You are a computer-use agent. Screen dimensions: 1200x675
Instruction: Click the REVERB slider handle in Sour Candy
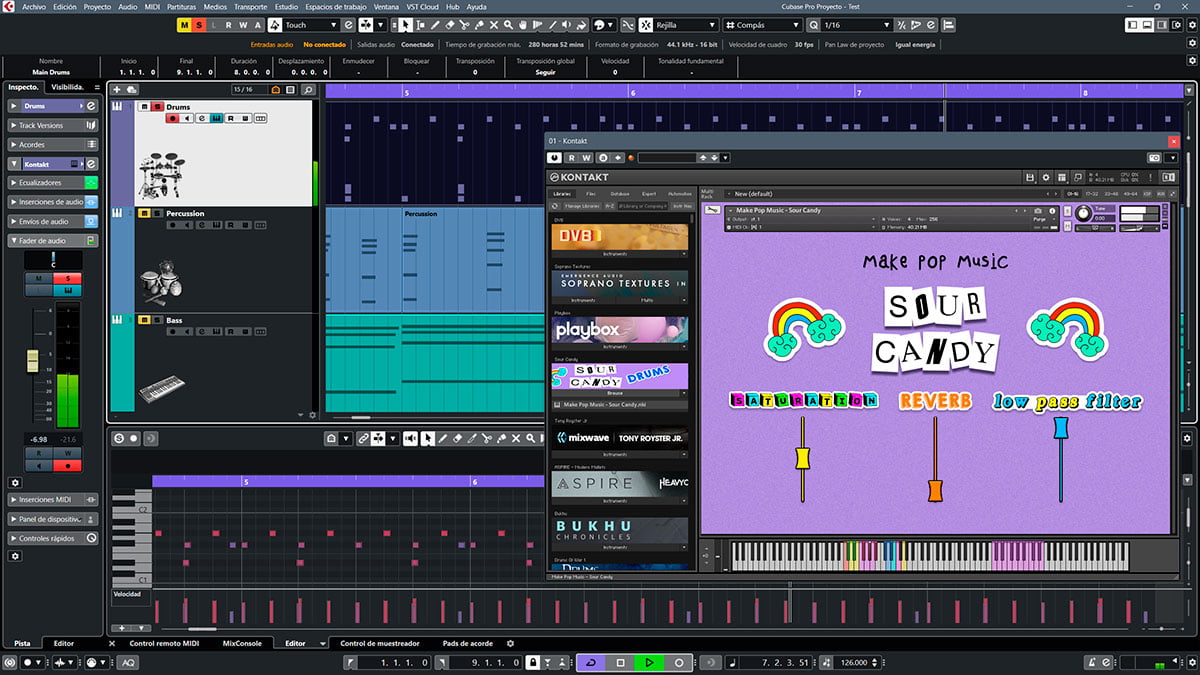coord(935,490)
